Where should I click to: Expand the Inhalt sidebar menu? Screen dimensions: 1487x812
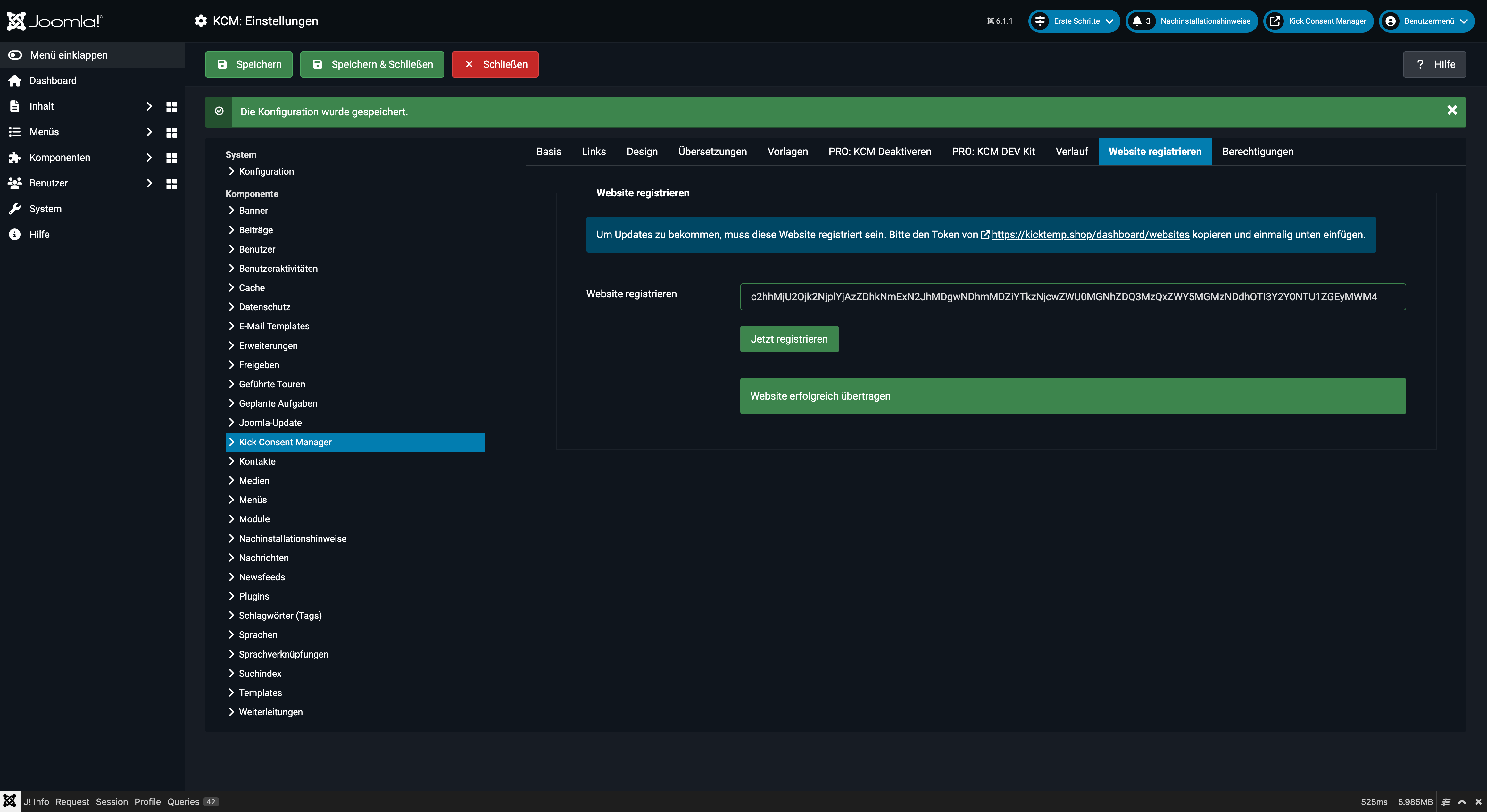[149, 106]
